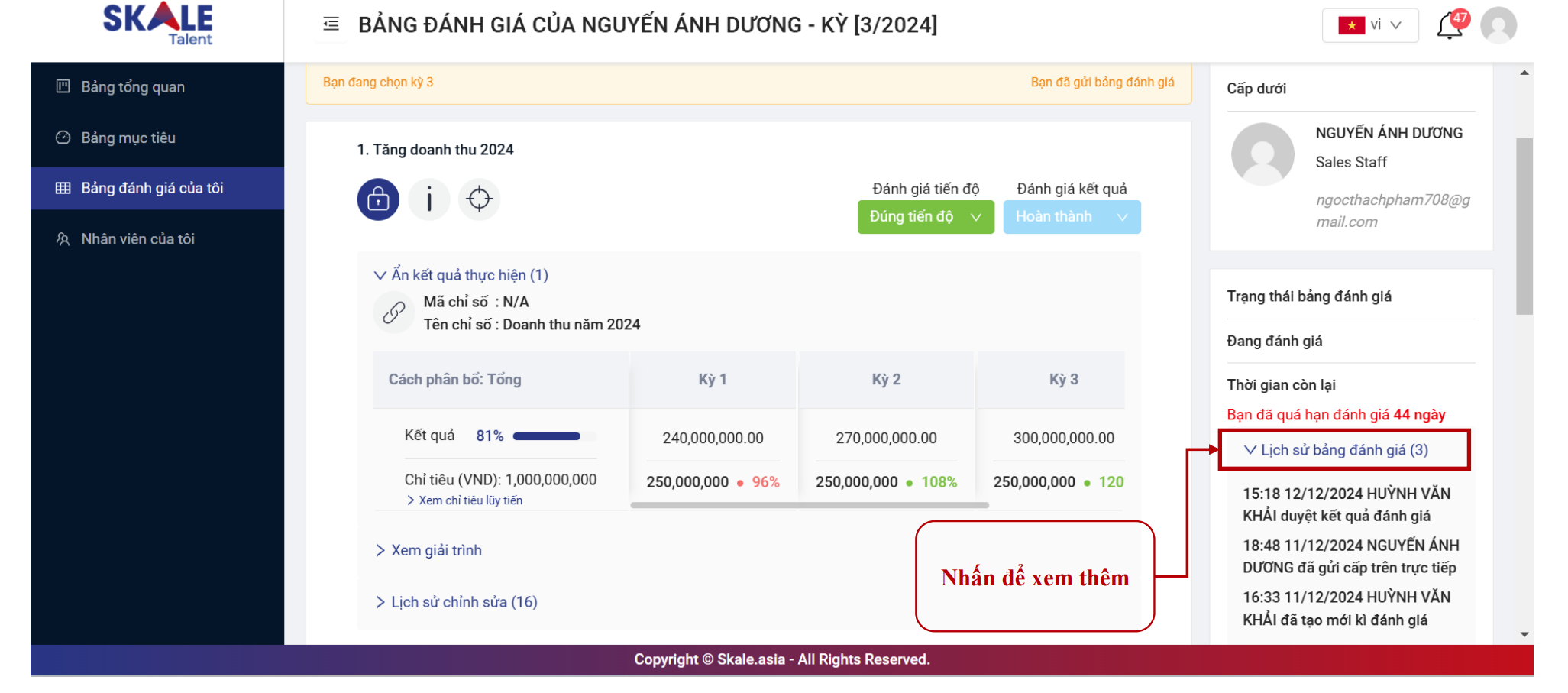Open the Đúng tiến độ dropdown
This screenshot has width=1568, height=693.
click(x=925, y=217)
